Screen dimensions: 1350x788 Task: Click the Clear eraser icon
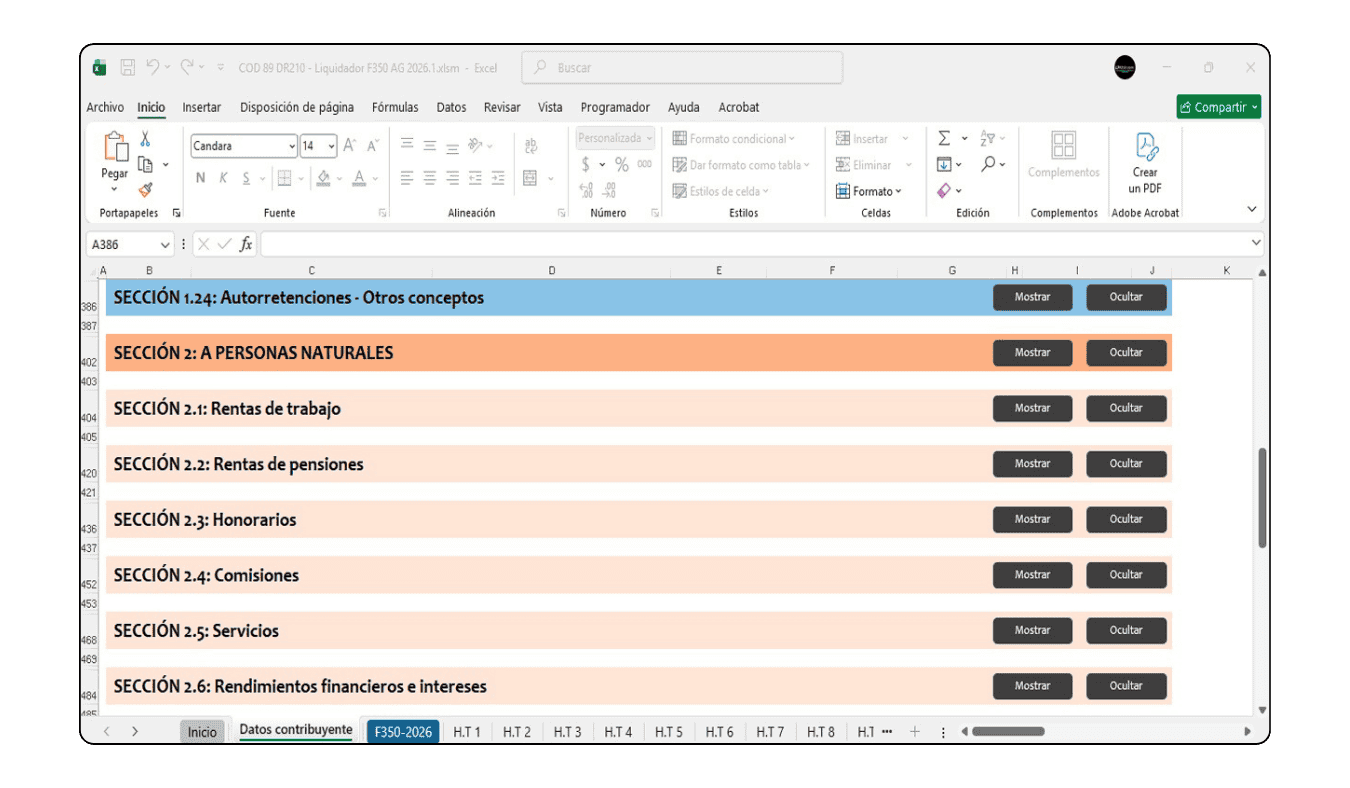point(944,190)
